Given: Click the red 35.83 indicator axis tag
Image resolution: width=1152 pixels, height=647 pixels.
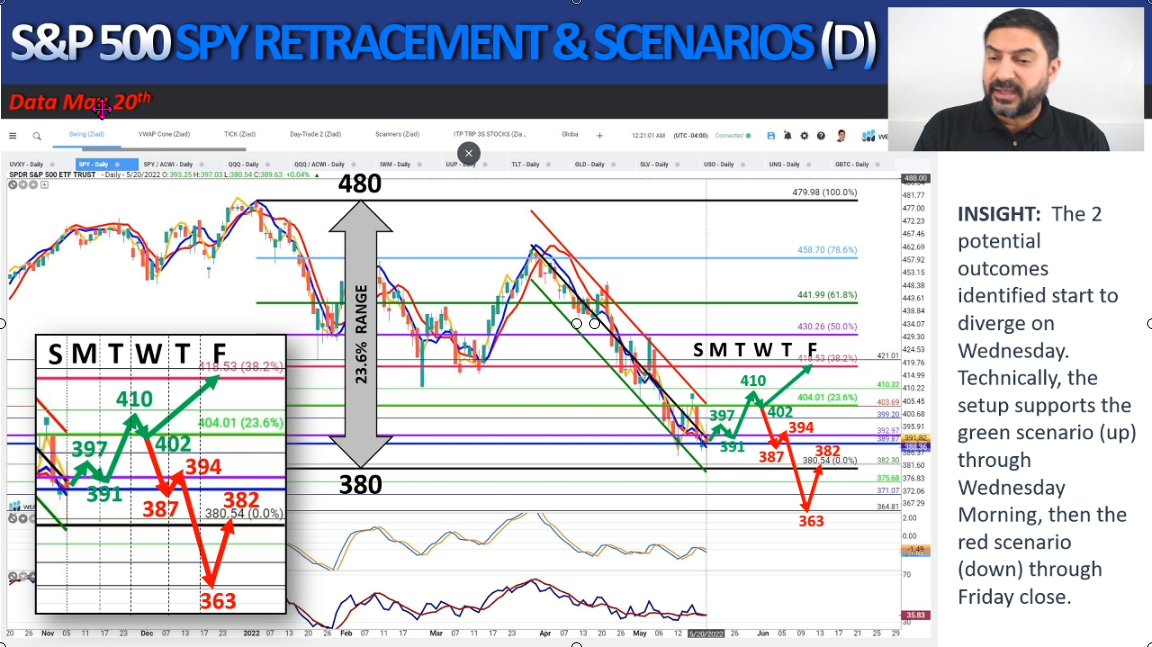Looking at the screenshot, I should click(915, 615).
